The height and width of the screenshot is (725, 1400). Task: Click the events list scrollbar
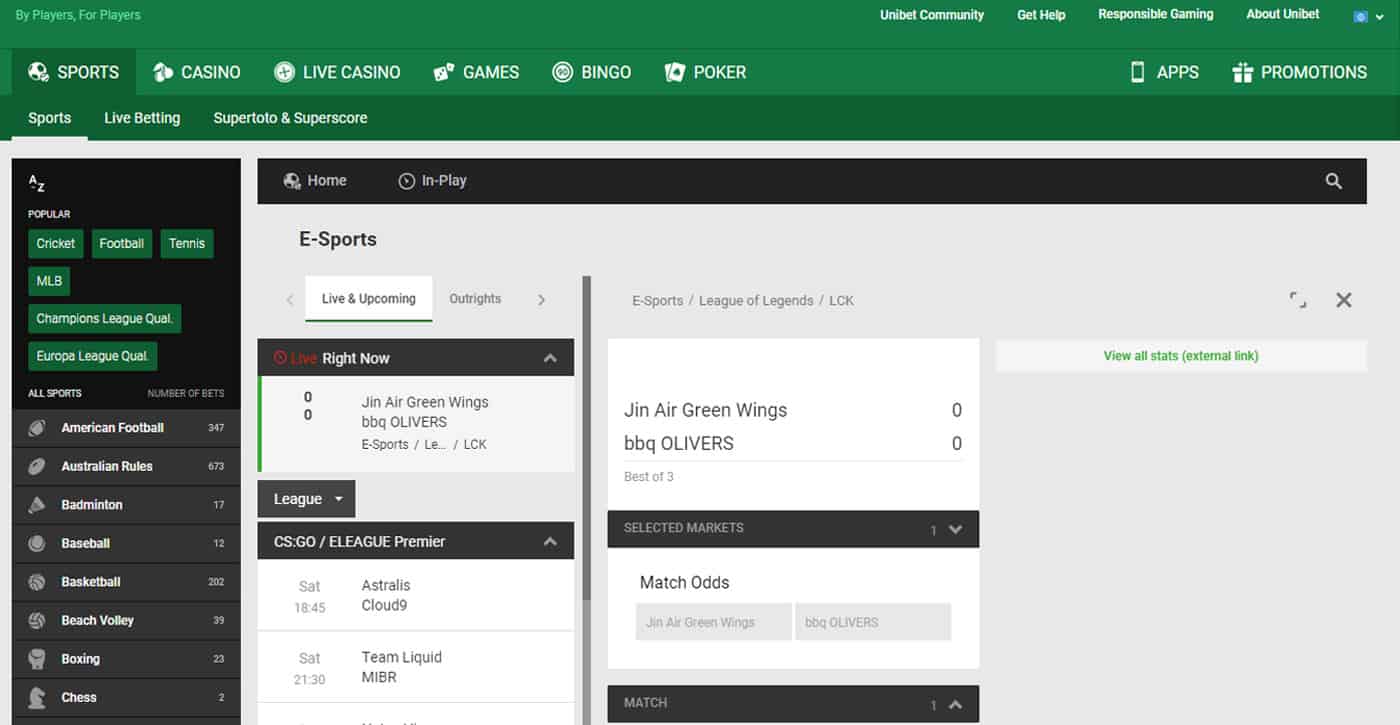pos(587,438)
